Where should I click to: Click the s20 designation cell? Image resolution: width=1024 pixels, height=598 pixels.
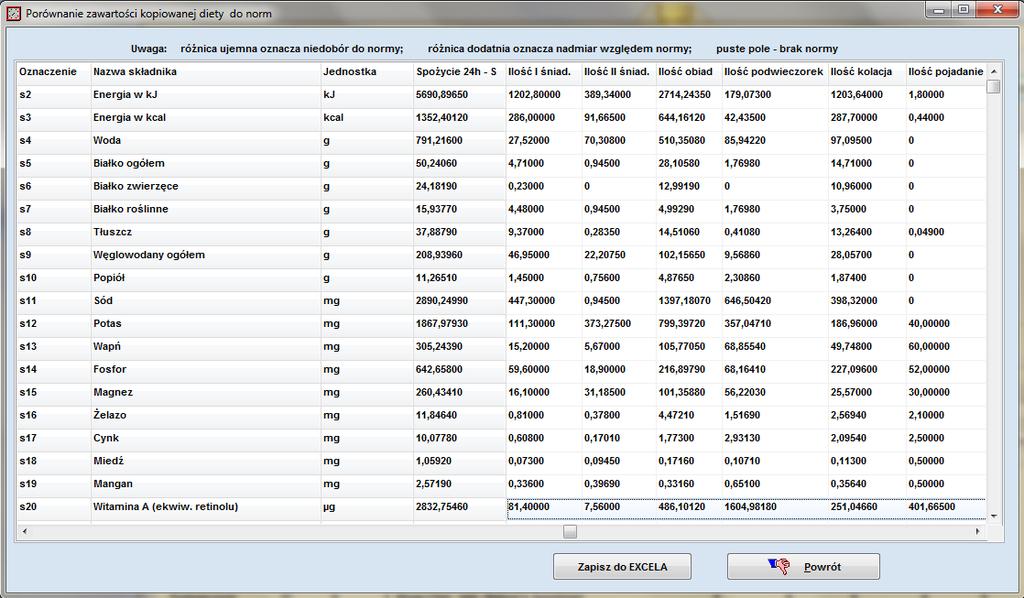(54, 507)
